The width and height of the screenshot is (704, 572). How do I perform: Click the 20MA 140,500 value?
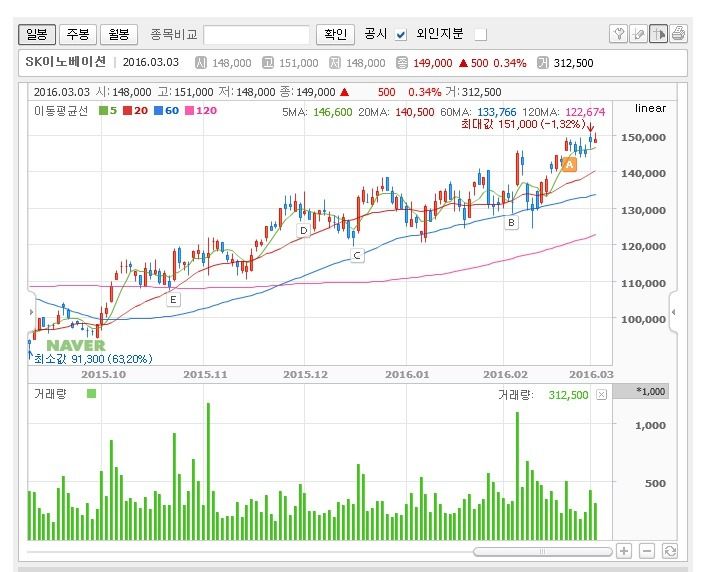414,112
